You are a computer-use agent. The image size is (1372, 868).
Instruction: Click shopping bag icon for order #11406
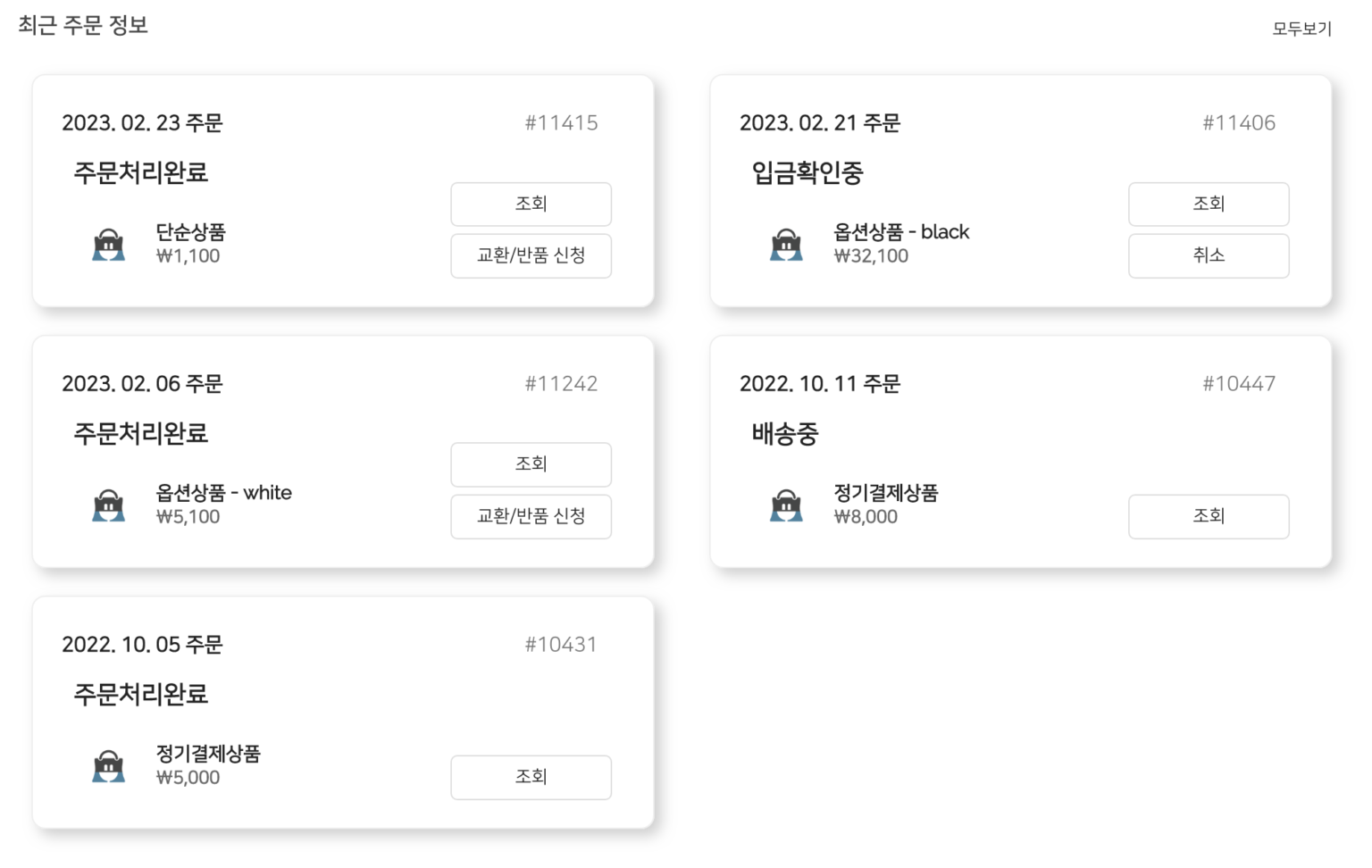786,245
